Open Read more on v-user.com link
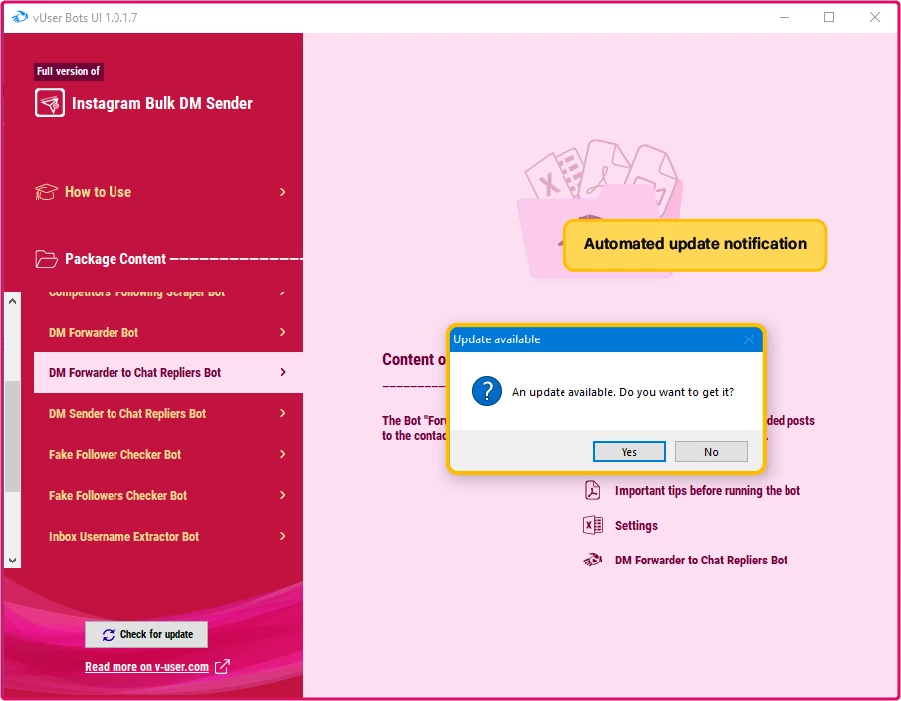901x701 pixels. [147, 667]
